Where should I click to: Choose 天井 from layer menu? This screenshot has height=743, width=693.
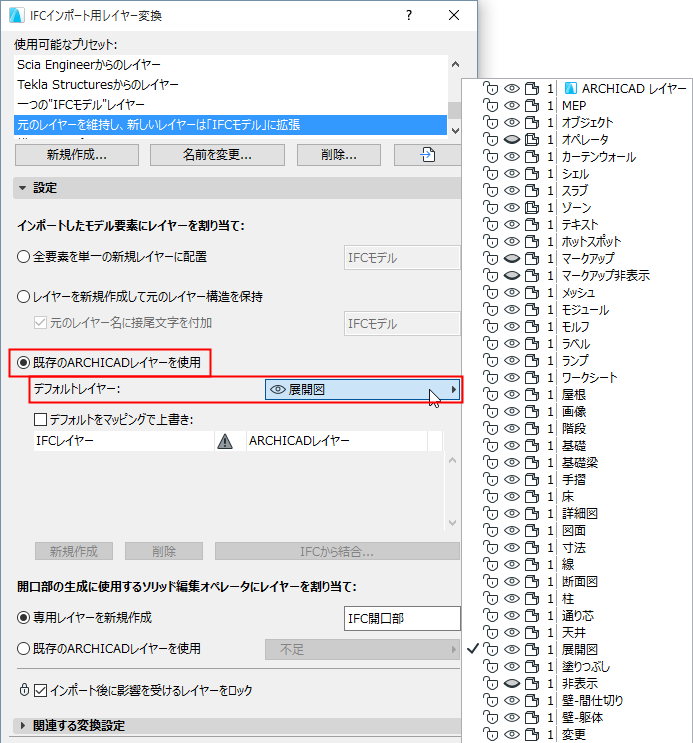[x=574, y=633]
